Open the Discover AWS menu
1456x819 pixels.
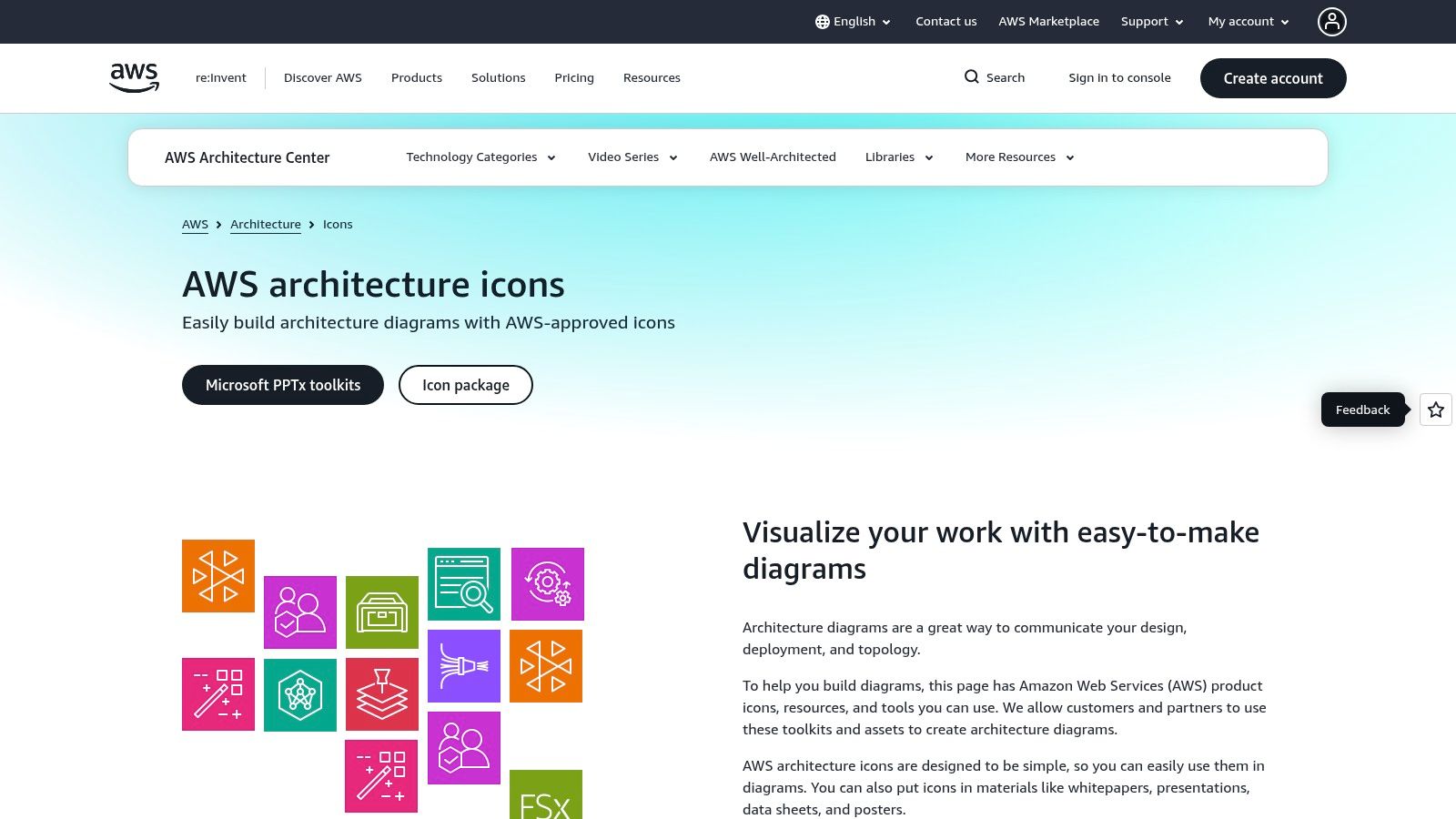323,78
